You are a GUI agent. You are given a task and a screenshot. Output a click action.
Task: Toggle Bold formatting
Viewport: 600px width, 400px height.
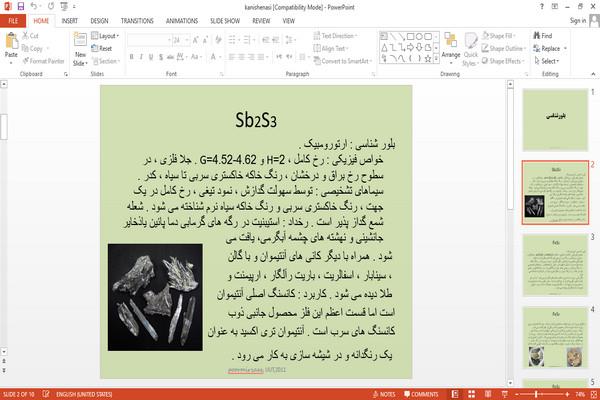pos(131,57)
